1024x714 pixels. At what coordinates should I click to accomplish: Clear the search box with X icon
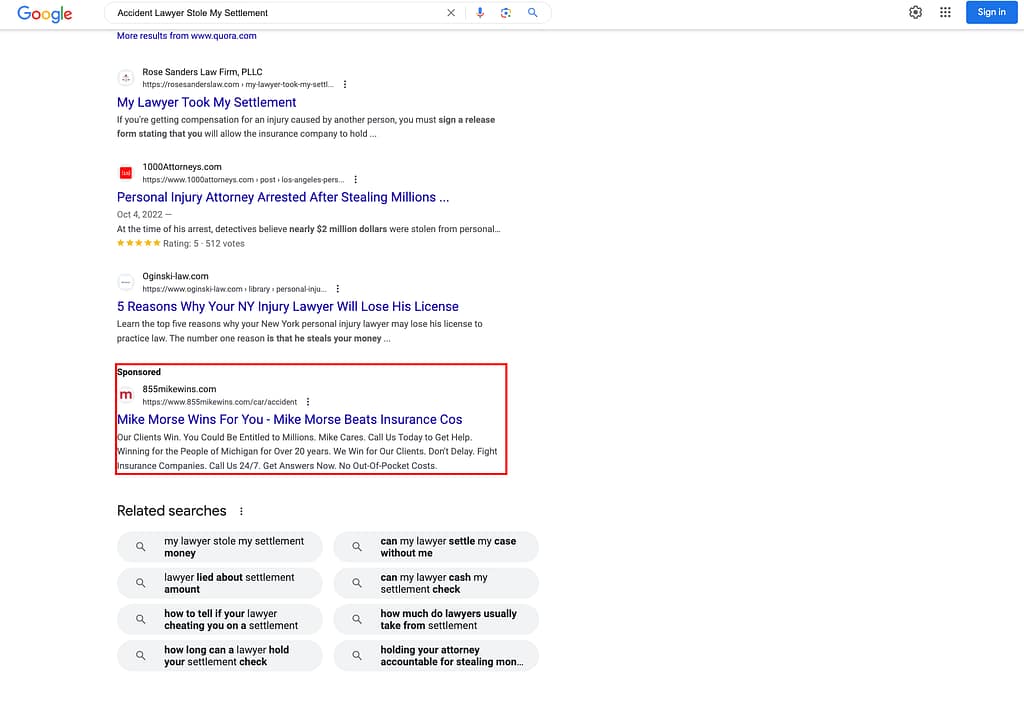tap(451, 12)
